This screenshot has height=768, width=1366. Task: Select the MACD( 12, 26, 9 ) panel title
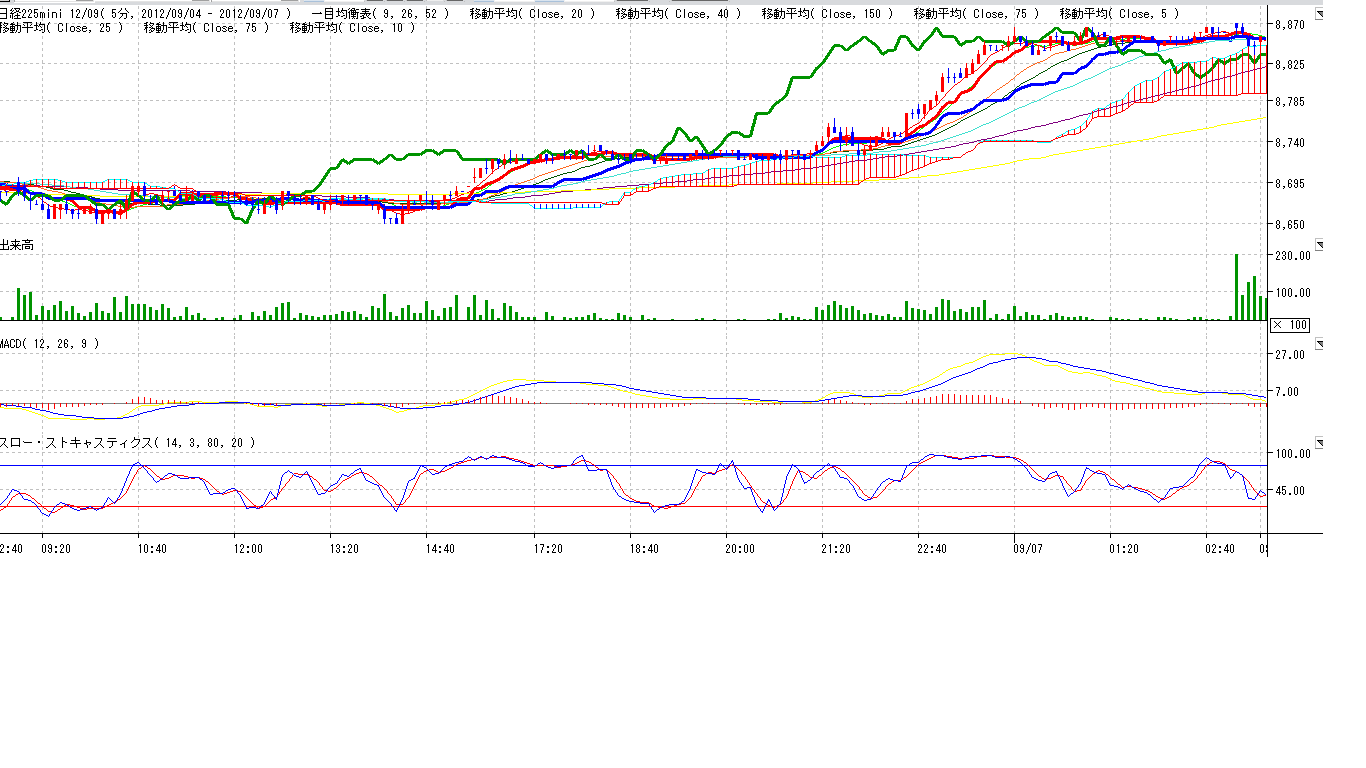point(50,344)
